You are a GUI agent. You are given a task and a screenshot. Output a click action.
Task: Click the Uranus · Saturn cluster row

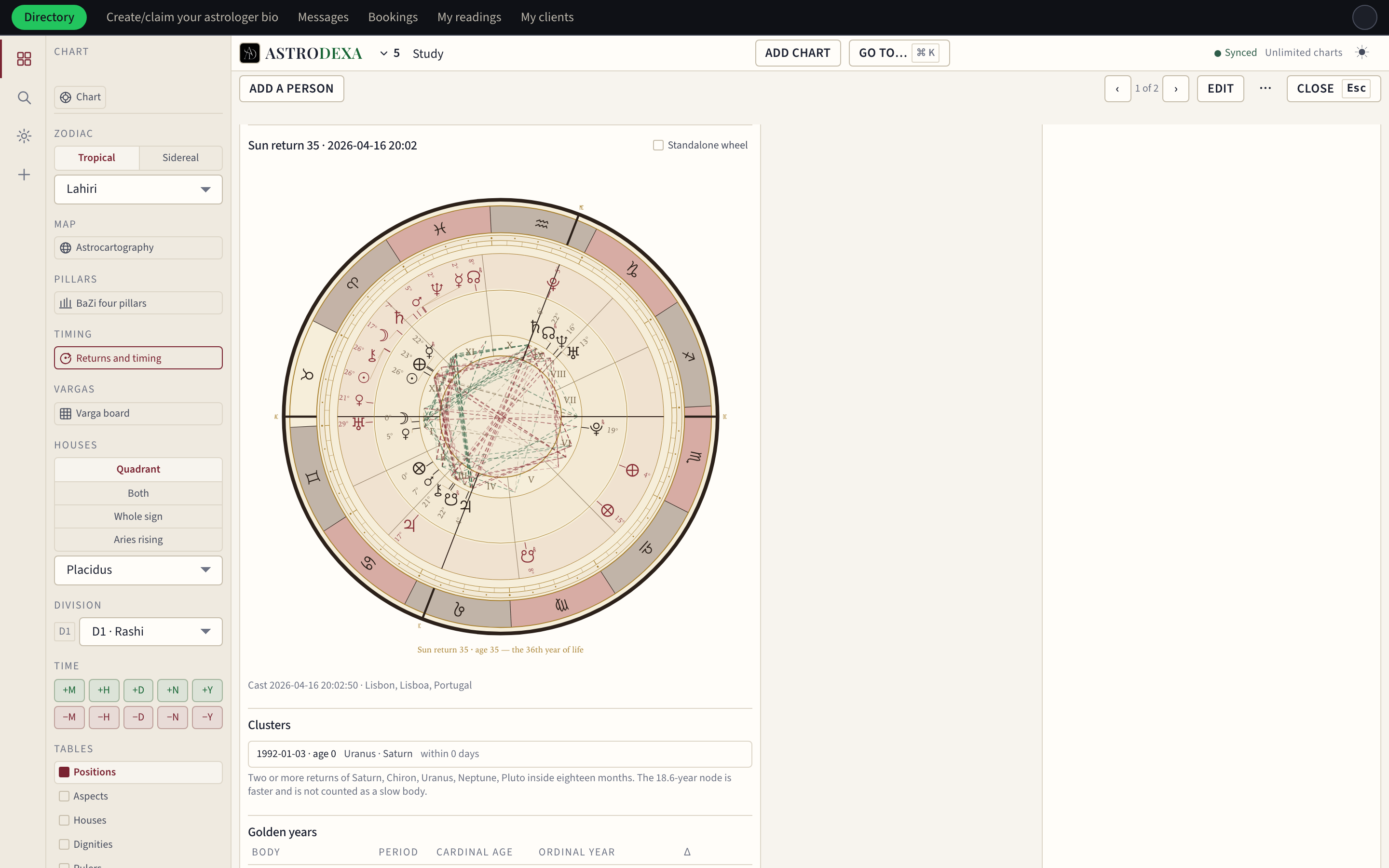[499, 754]
